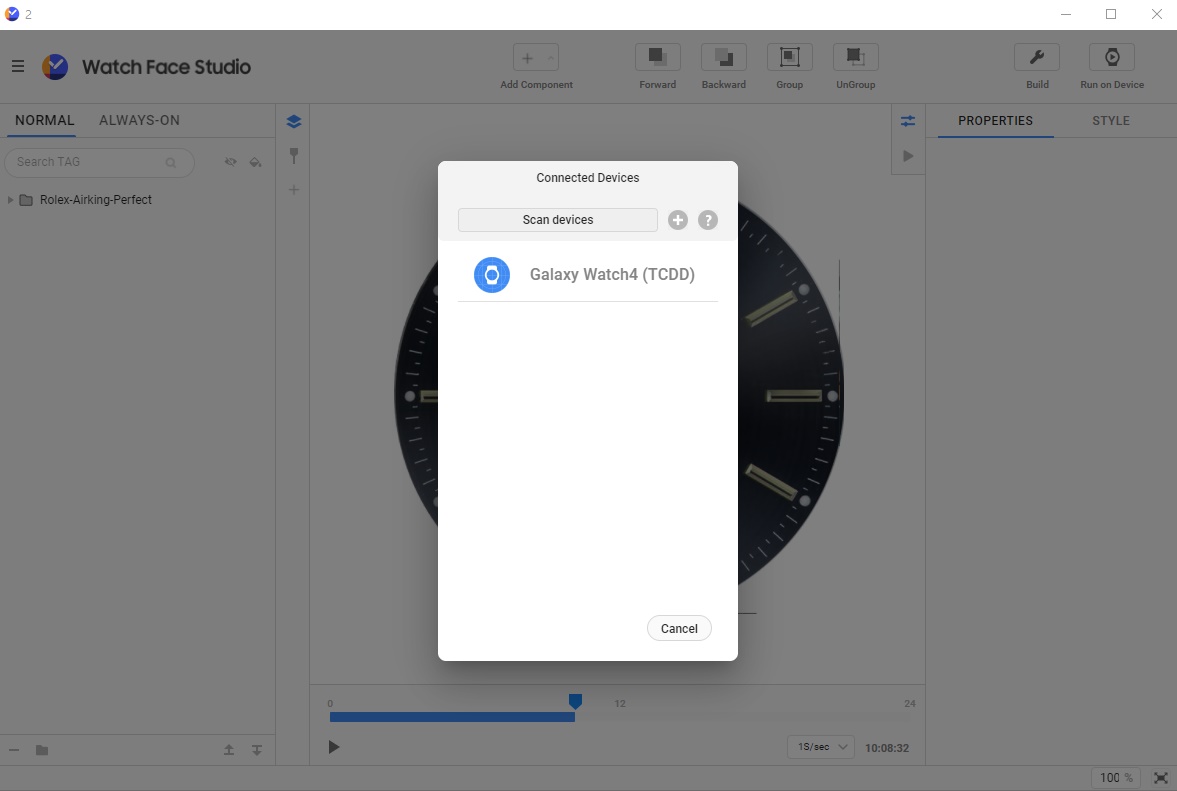The height and width of the screenshot is (791, 1177).
Task: Open the STYLE tab
Action: [1111, 121]
